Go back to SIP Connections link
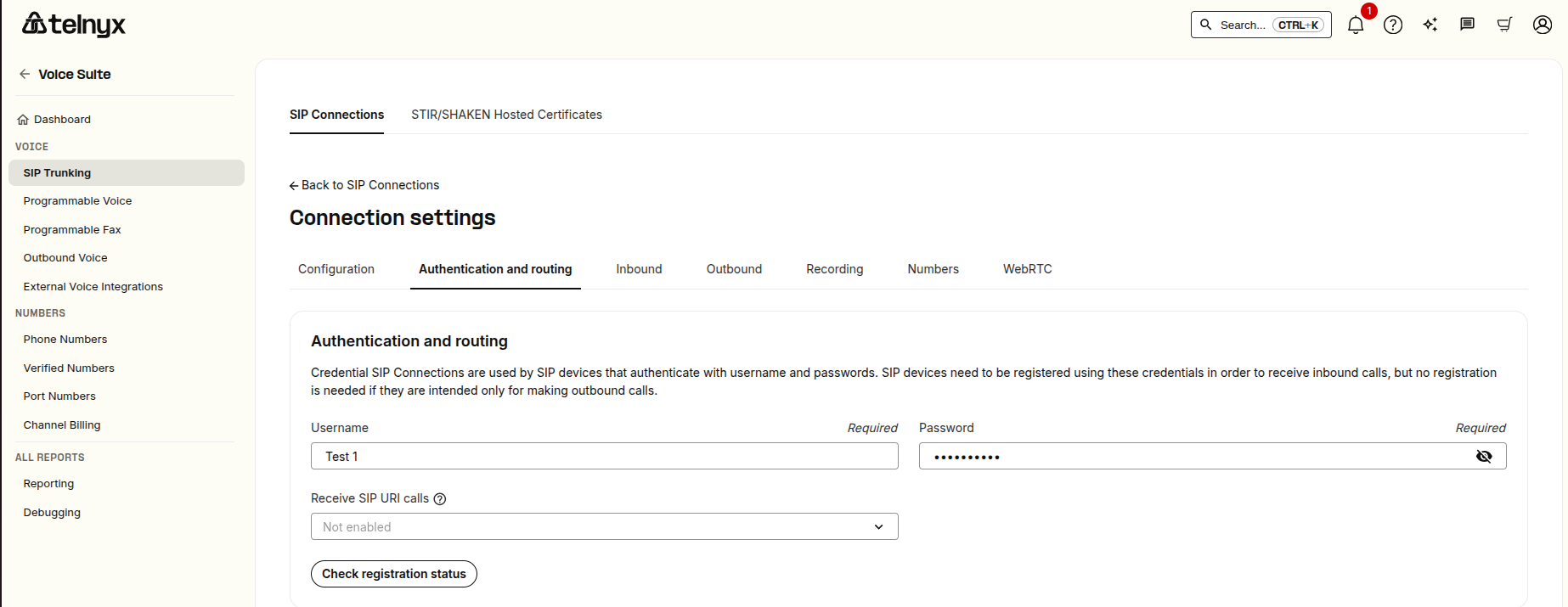This screenshot has height=607, width=1568. click(364, 185)
